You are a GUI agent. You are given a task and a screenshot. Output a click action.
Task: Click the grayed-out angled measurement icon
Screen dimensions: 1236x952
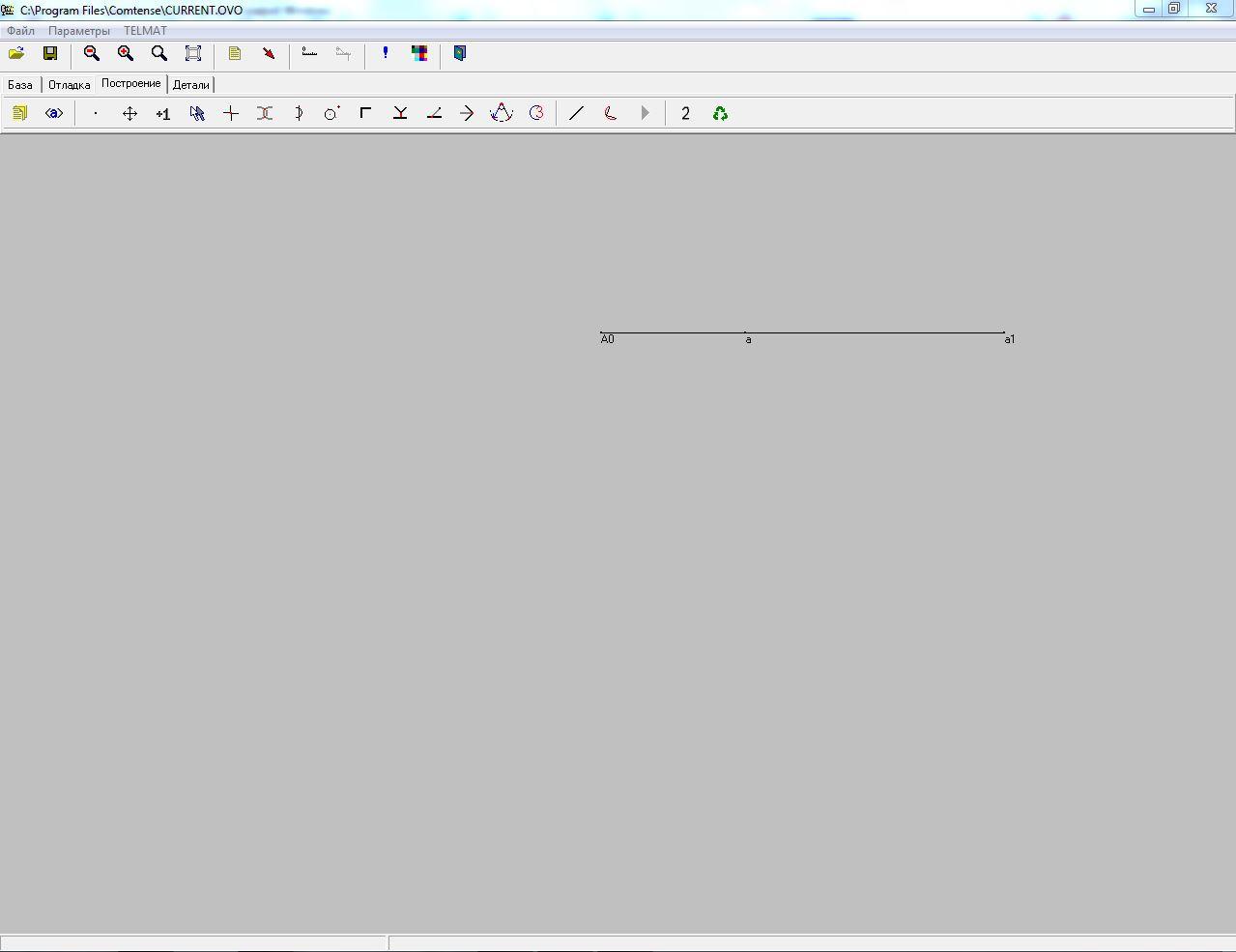point(343,54)
